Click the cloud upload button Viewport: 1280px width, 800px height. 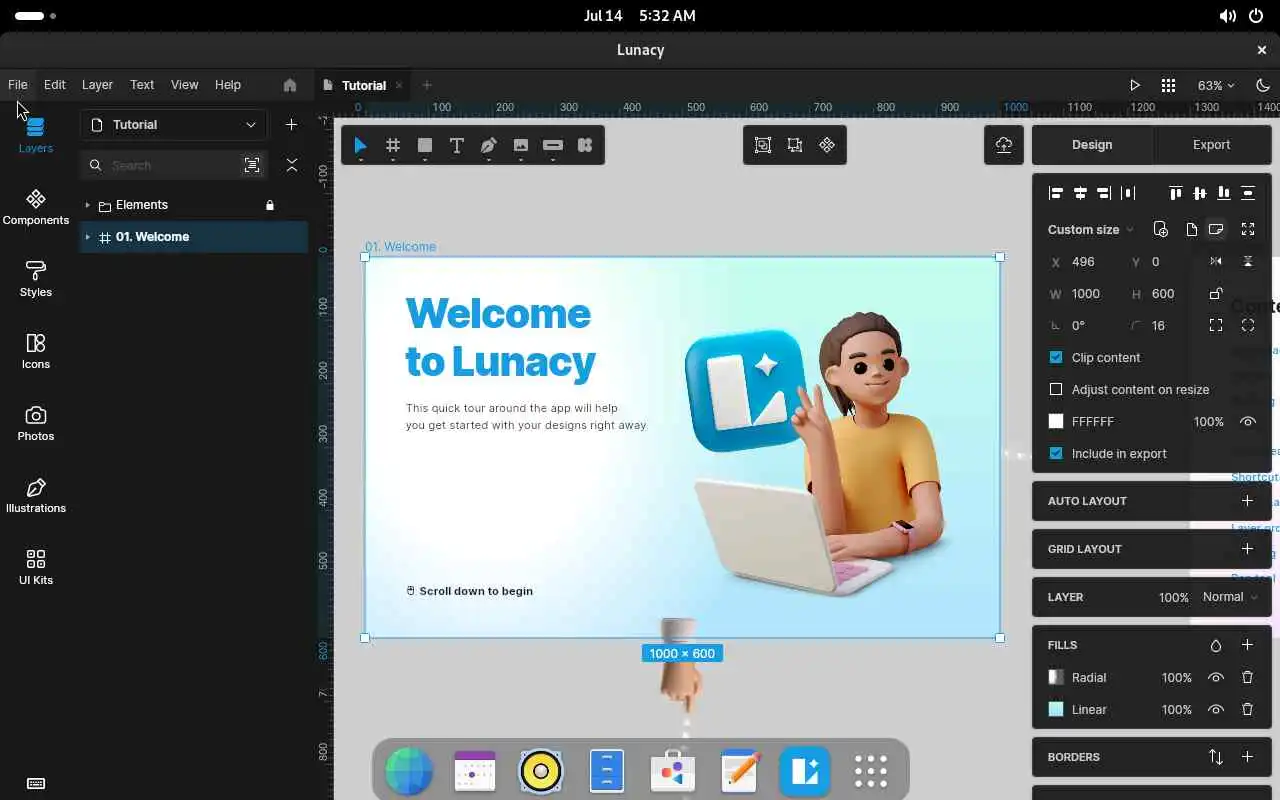click(1004, 145)
